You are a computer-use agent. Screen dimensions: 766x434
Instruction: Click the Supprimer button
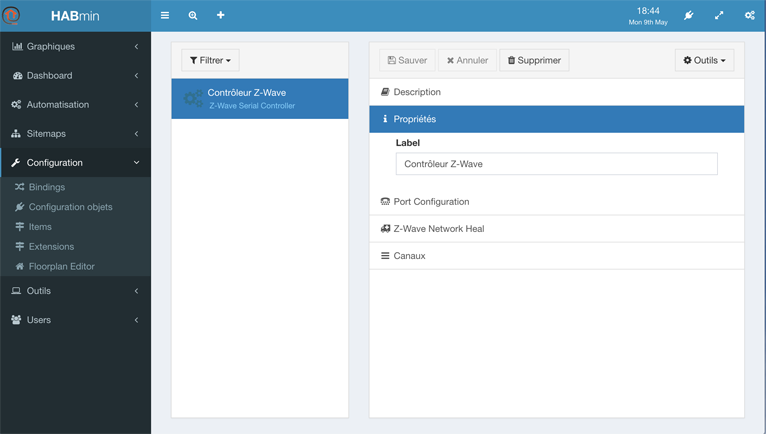coord(534,60)
